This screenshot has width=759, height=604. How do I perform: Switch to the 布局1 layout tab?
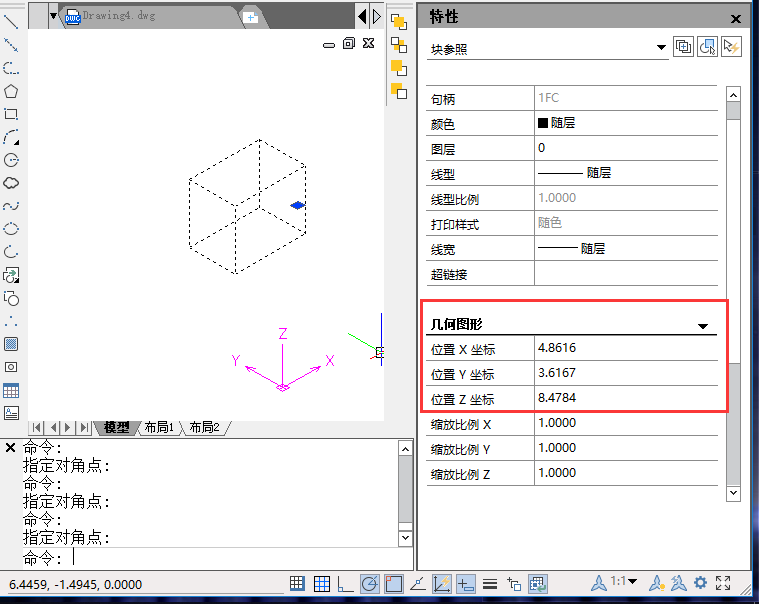click(x=158, y=427)
